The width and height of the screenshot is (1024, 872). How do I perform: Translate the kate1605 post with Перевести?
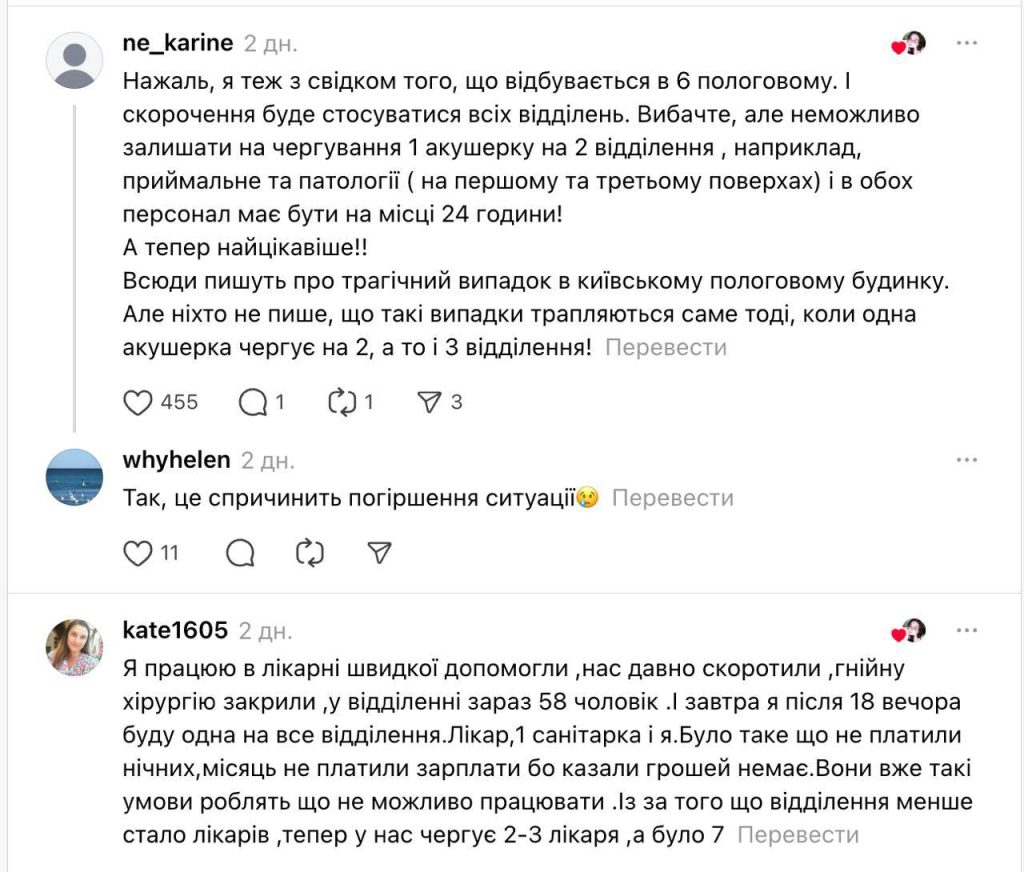pyautogui.click(x=798, y=834)
